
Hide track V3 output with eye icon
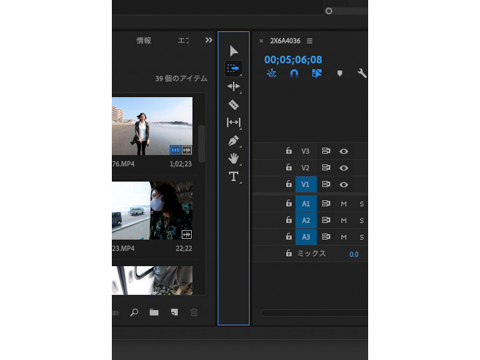click(x=344, y=151)
